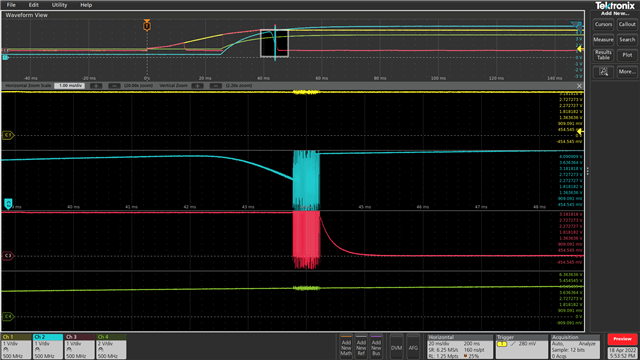Open the Ch 2 settings badge

click(x=48, y=347)
